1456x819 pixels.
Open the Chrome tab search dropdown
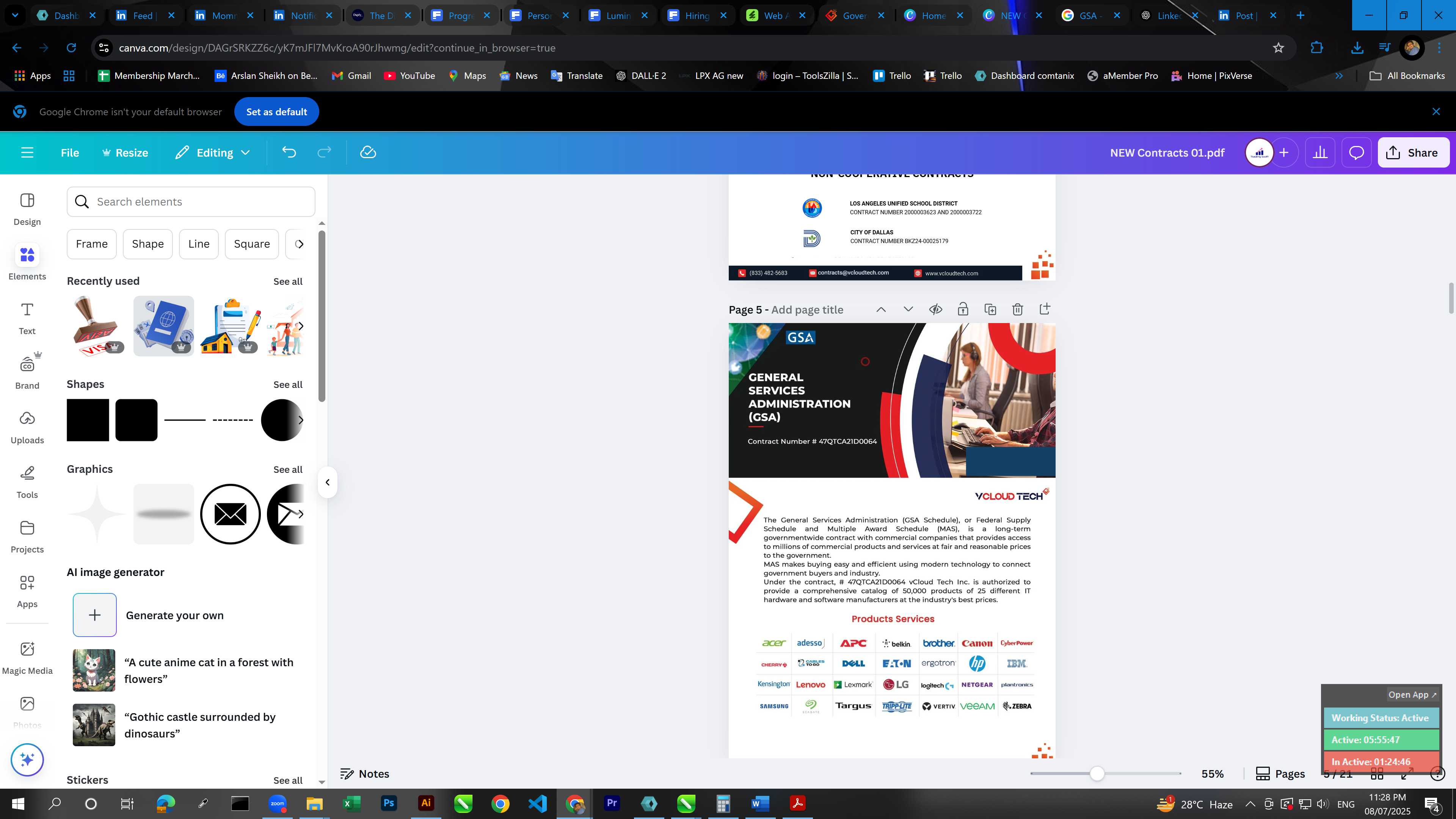click(x=15, y=15)
